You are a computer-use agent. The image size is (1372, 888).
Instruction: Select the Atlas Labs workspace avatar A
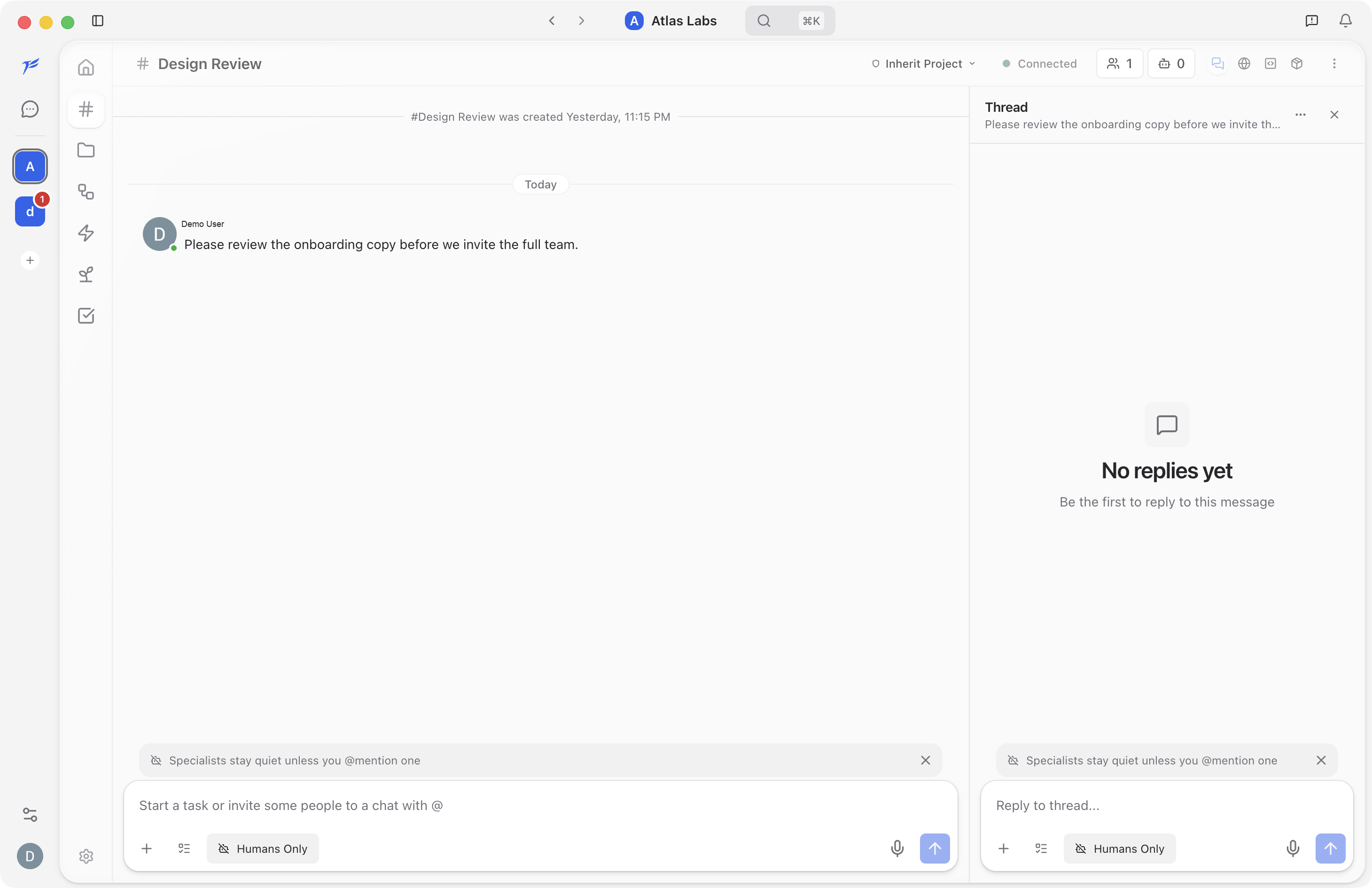[x=30, y=167]
